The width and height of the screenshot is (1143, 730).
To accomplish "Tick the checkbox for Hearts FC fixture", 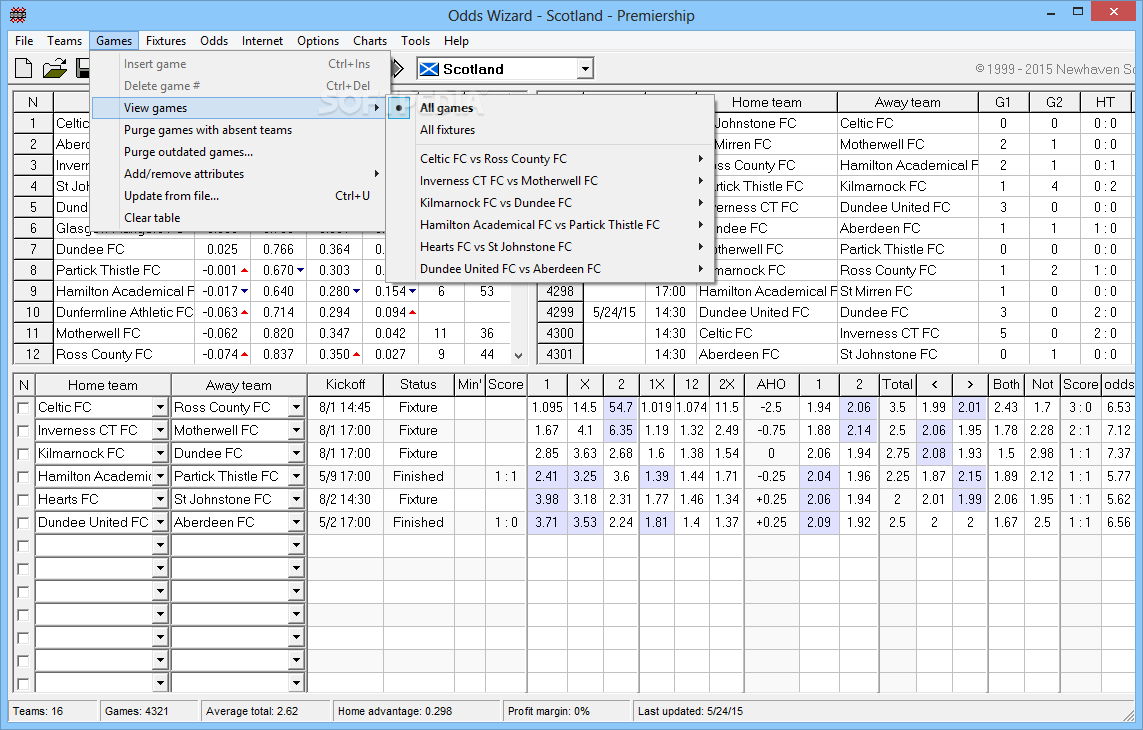I will click(23, 500).
